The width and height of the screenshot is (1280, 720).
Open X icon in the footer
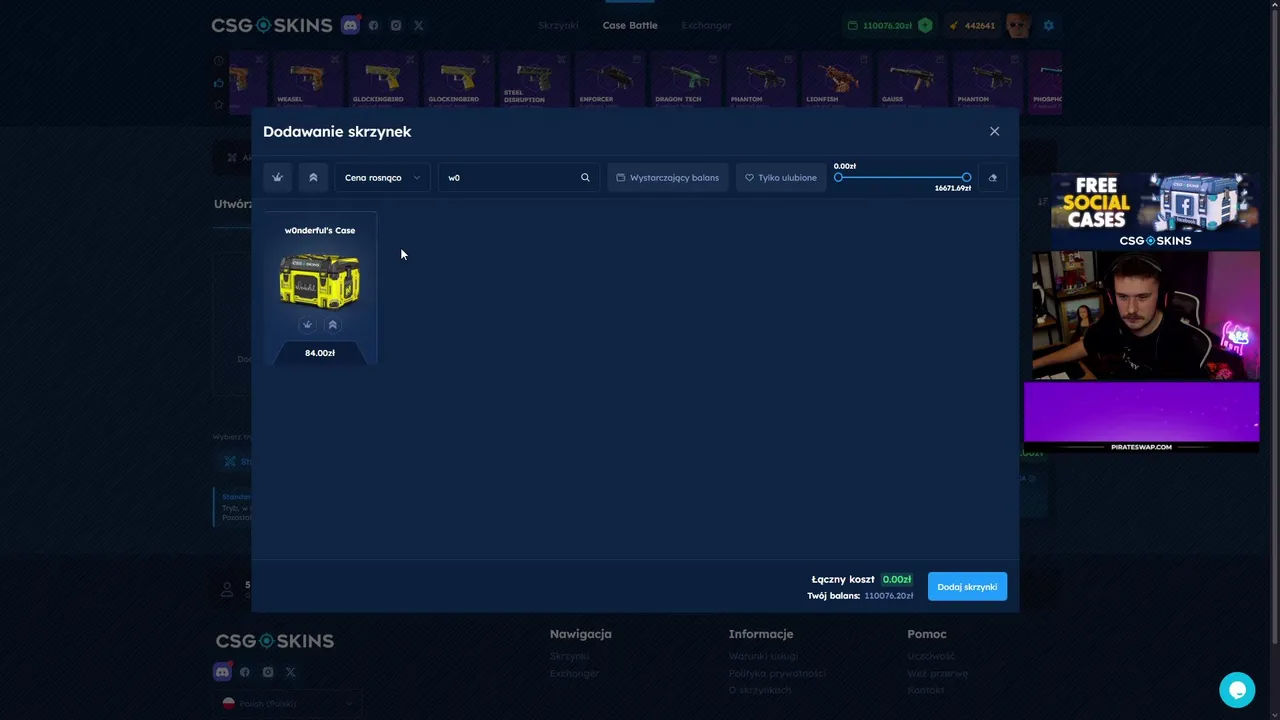(x=290, y=672)
